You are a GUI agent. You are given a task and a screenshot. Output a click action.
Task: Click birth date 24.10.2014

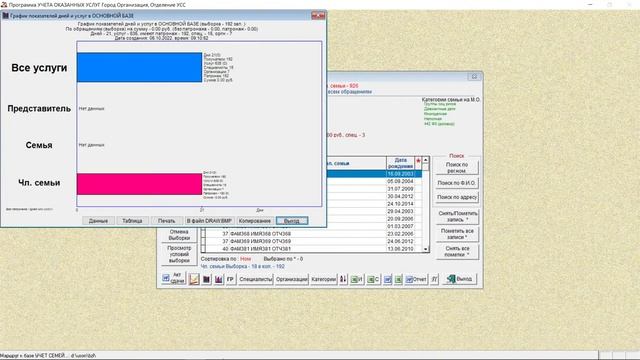pyautogui.click(x=400, y=204)
